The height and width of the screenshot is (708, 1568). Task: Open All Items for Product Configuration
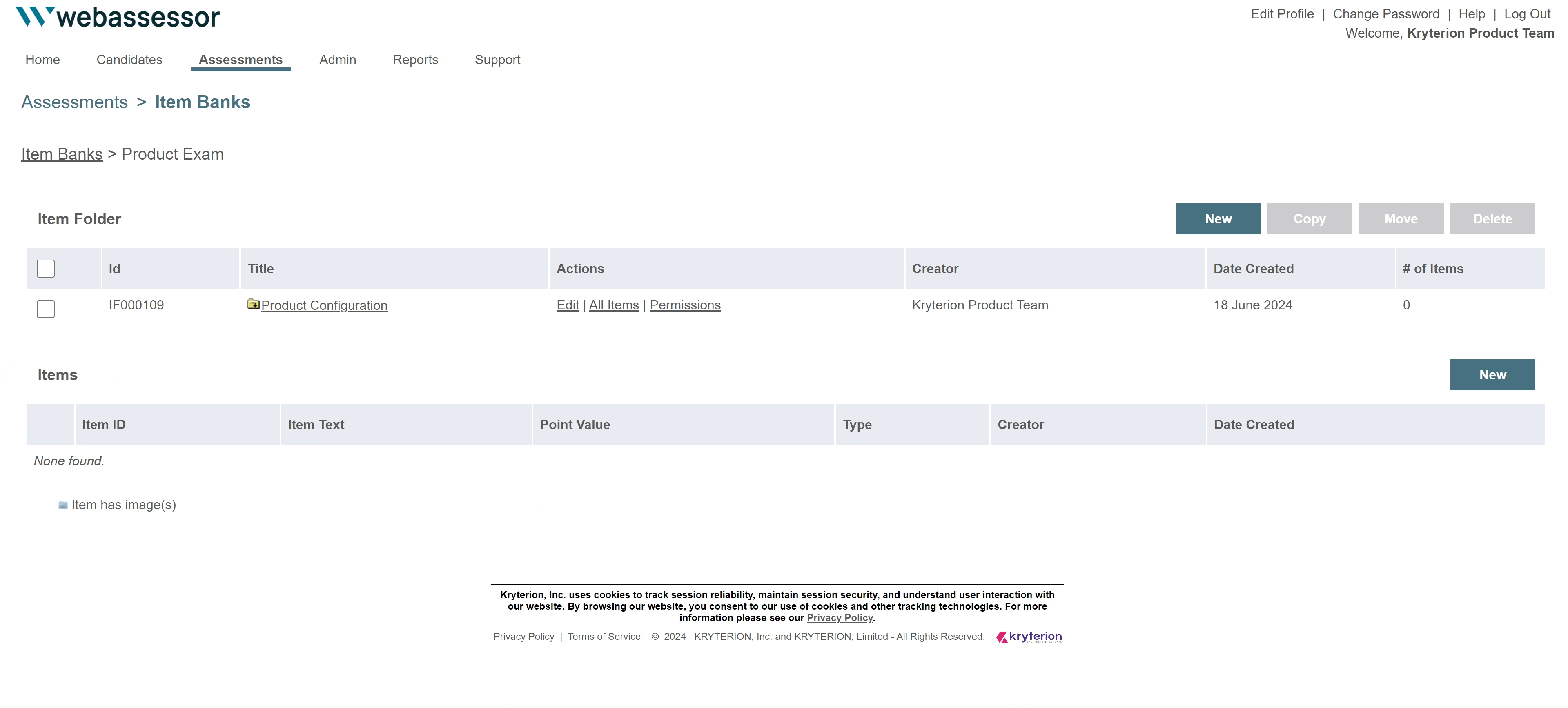pyautogui.click(x=614, y=305)
